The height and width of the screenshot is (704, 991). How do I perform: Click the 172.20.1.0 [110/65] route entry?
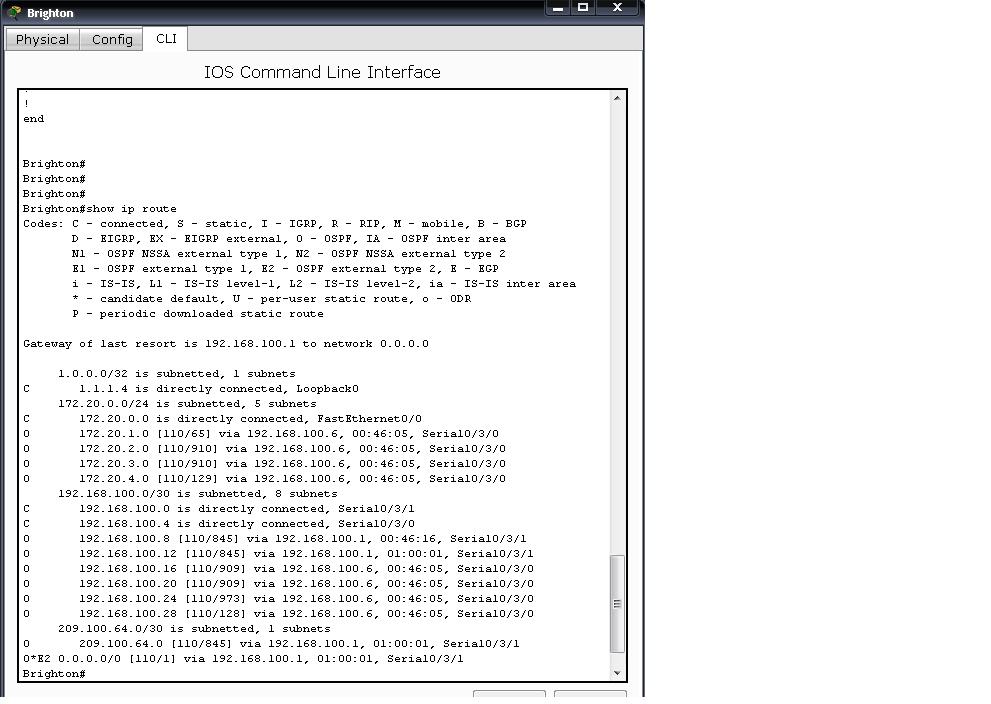pos(261,434)
